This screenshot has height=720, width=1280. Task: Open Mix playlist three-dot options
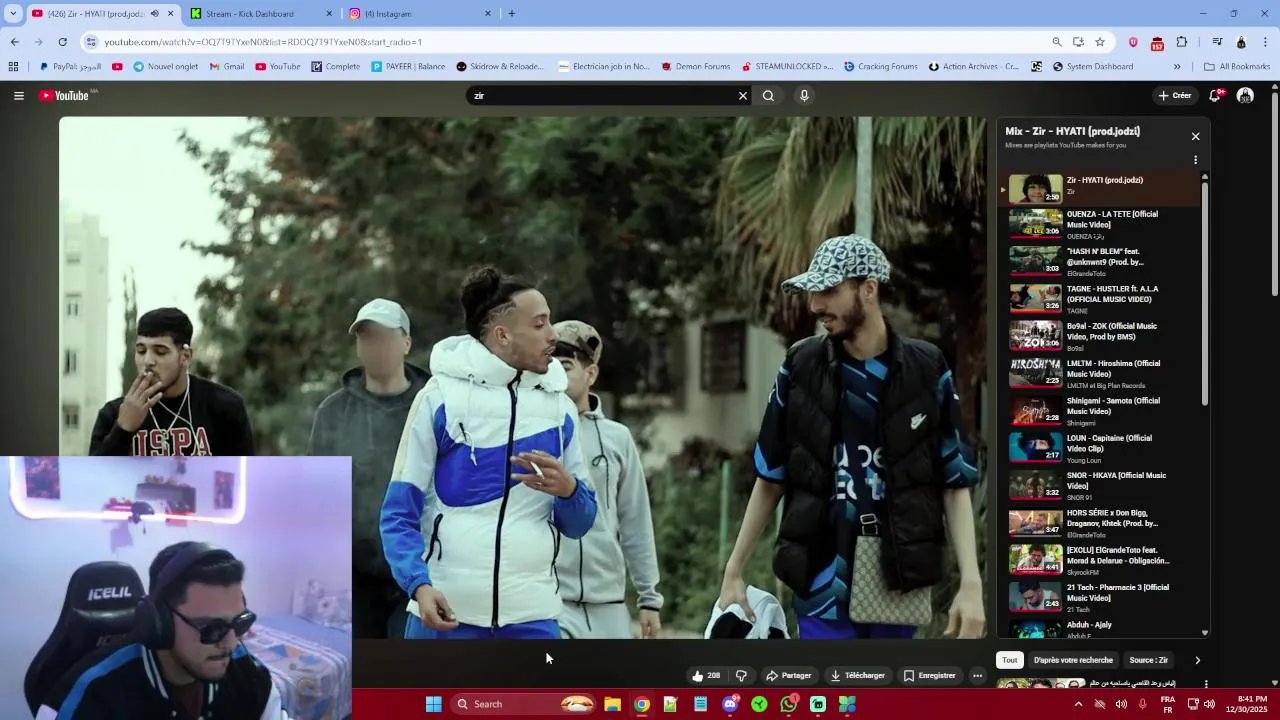click(x=1195, y=160)
